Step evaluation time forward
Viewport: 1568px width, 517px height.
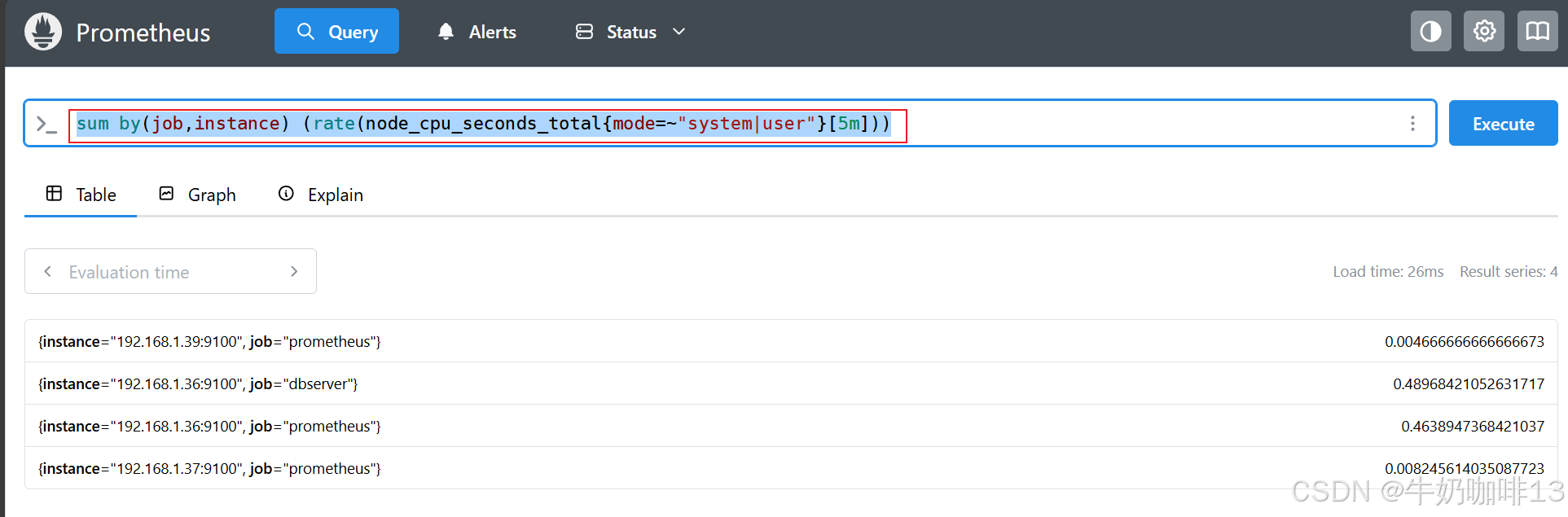[x=294, y=271]
